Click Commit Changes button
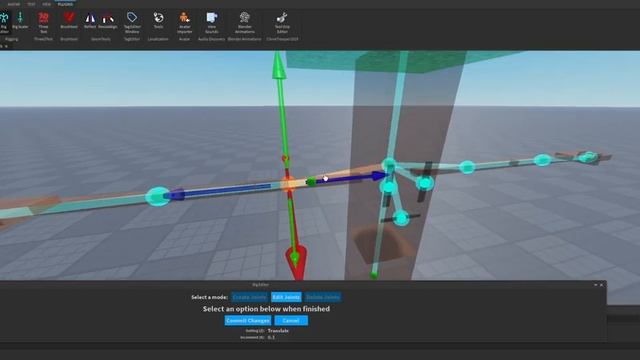 [x=248, y=320]
